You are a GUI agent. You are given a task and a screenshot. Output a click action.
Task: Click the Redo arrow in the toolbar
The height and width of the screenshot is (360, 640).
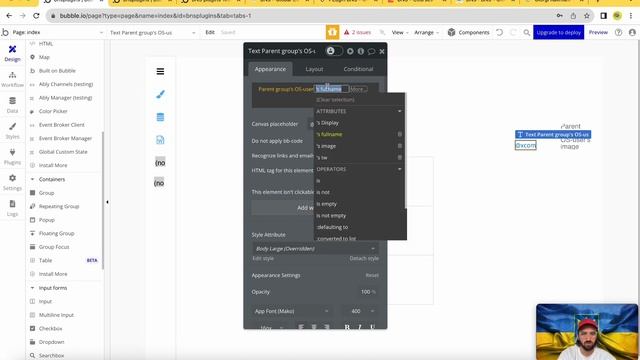(x=513, y=32)
